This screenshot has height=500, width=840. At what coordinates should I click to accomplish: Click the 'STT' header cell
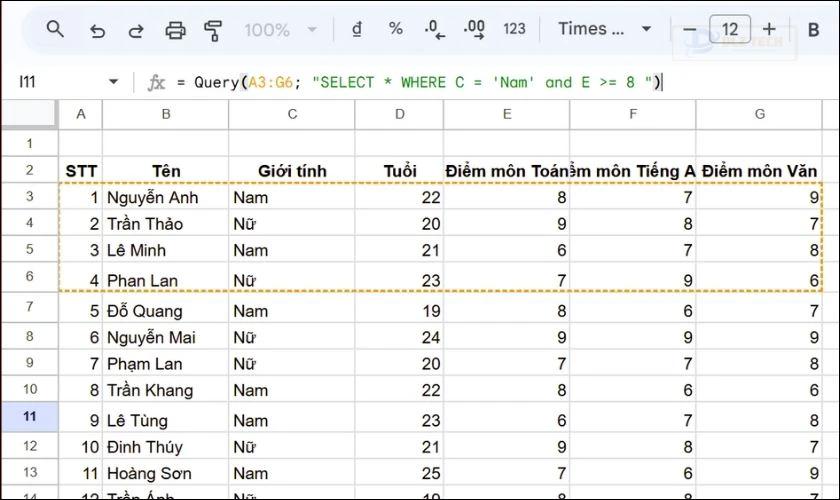click(80, 170)
